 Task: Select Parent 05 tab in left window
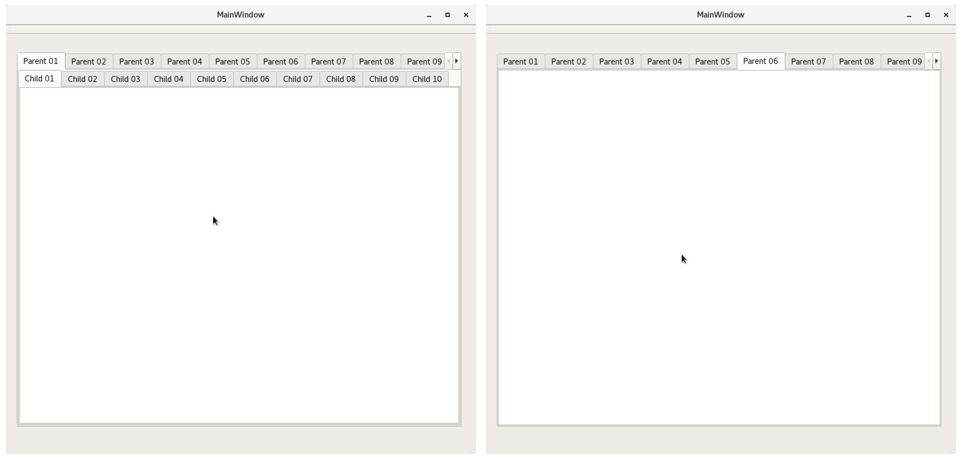(232, 61)
